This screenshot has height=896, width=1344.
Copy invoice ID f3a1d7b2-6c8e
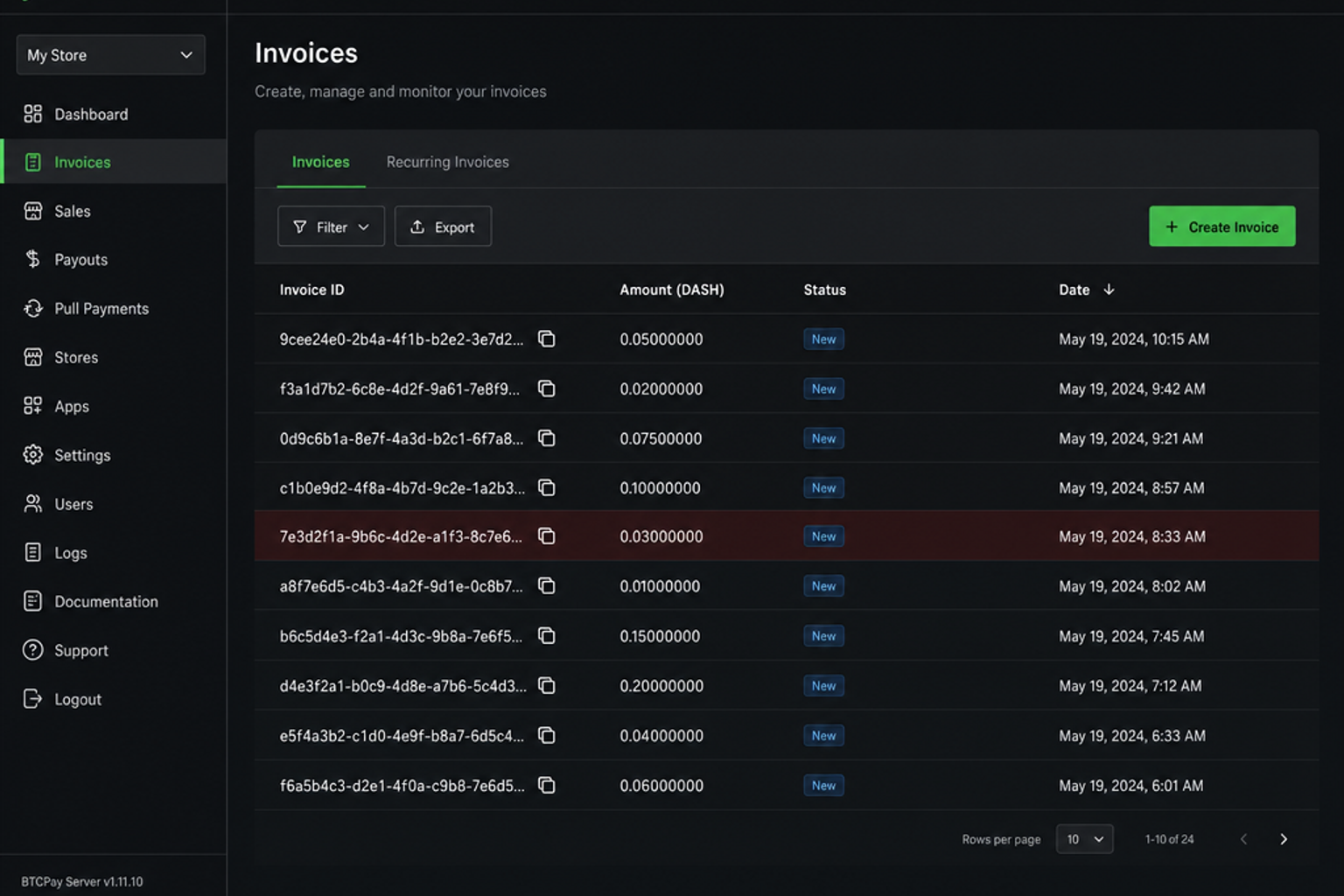coord(547,388)
